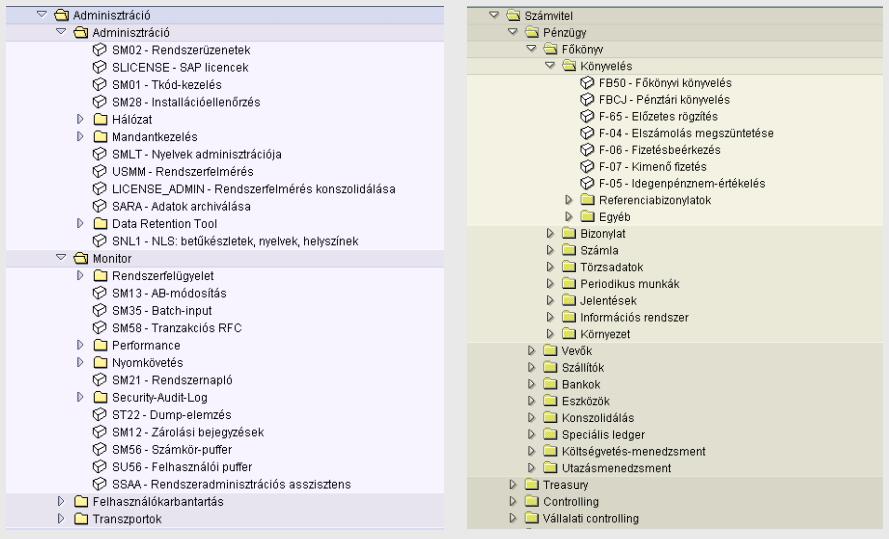Click the Data Retention Tool folder icon
The width and height of the screenshot is (889, 539).
tap(100, 223)
